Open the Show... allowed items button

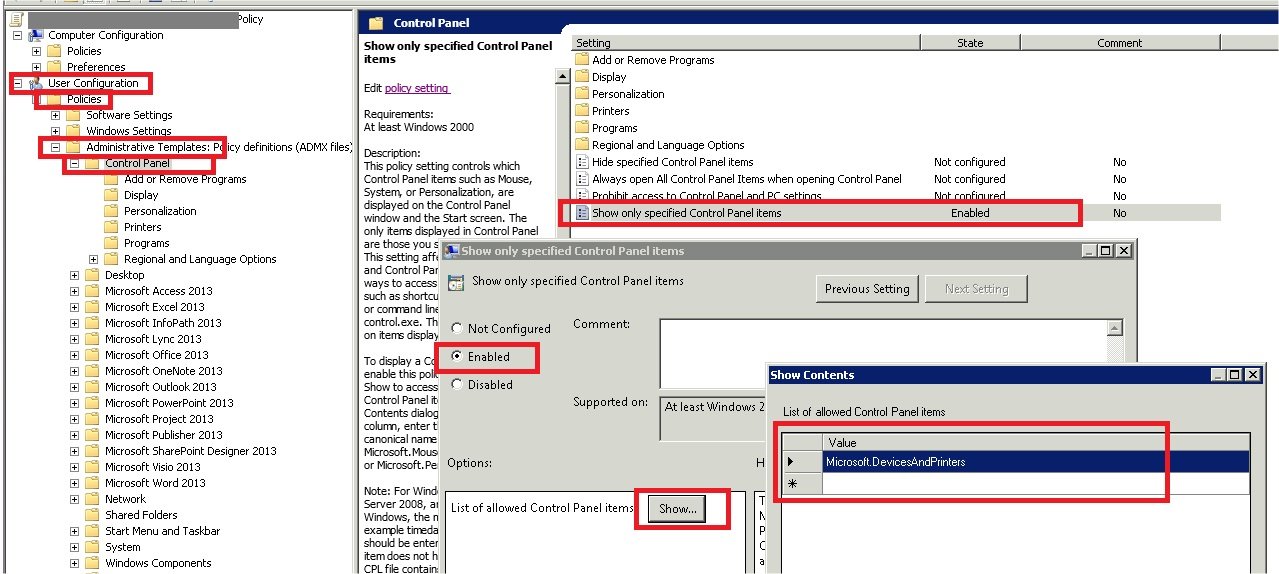[677, 509]
